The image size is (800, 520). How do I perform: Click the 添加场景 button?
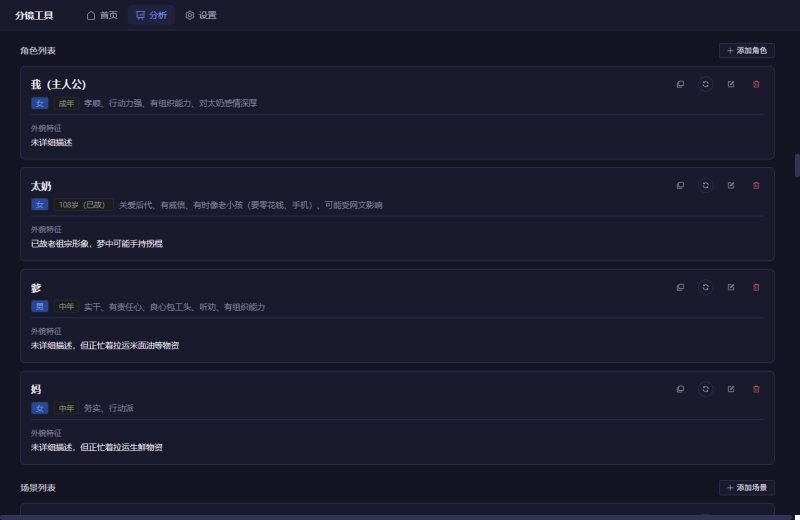tap(746, 488)
